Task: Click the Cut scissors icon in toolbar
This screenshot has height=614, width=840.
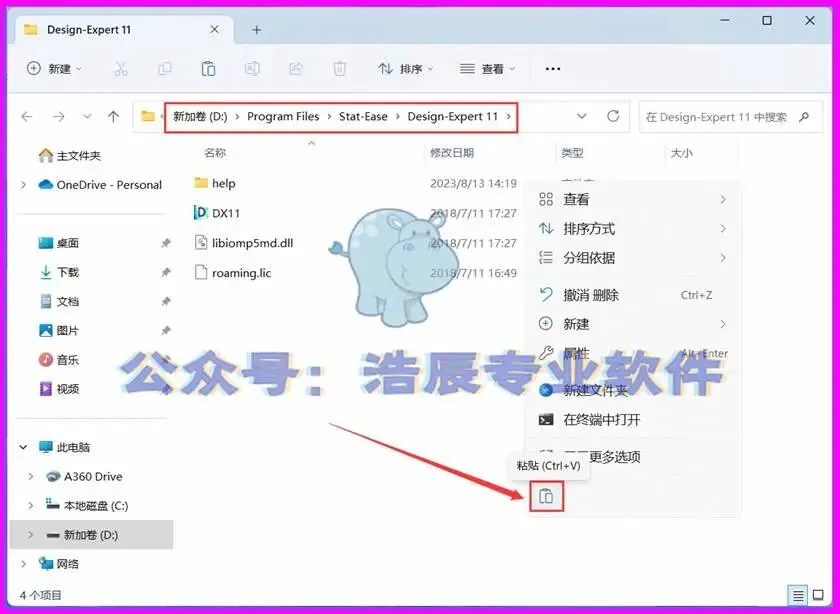Action: click(x=121, y=69)
